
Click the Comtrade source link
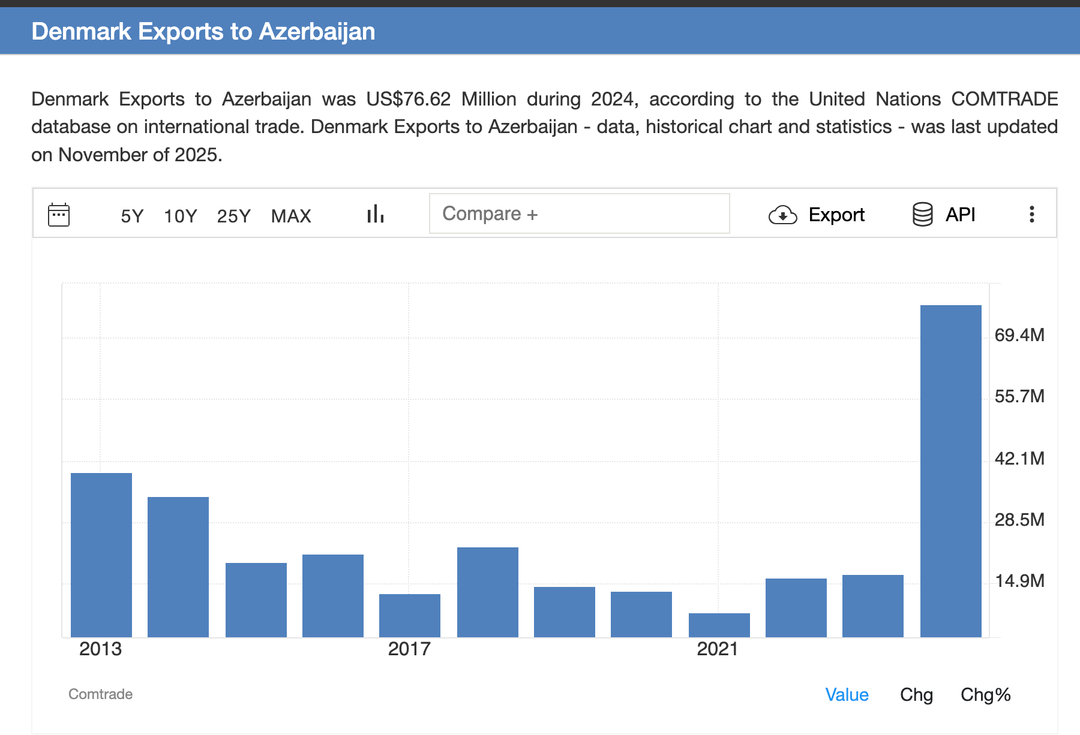[101, 694]
